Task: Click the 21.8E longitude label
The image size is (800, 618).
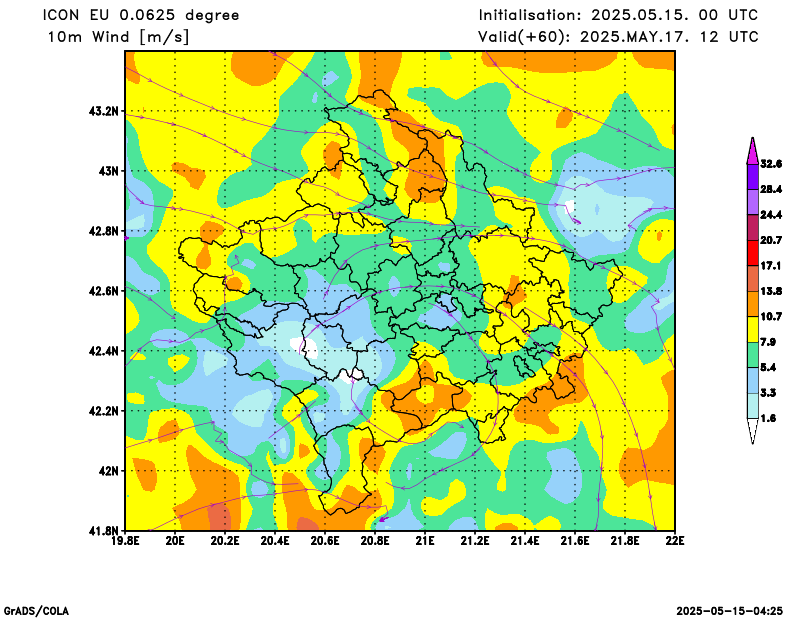Action: [625, 541]
